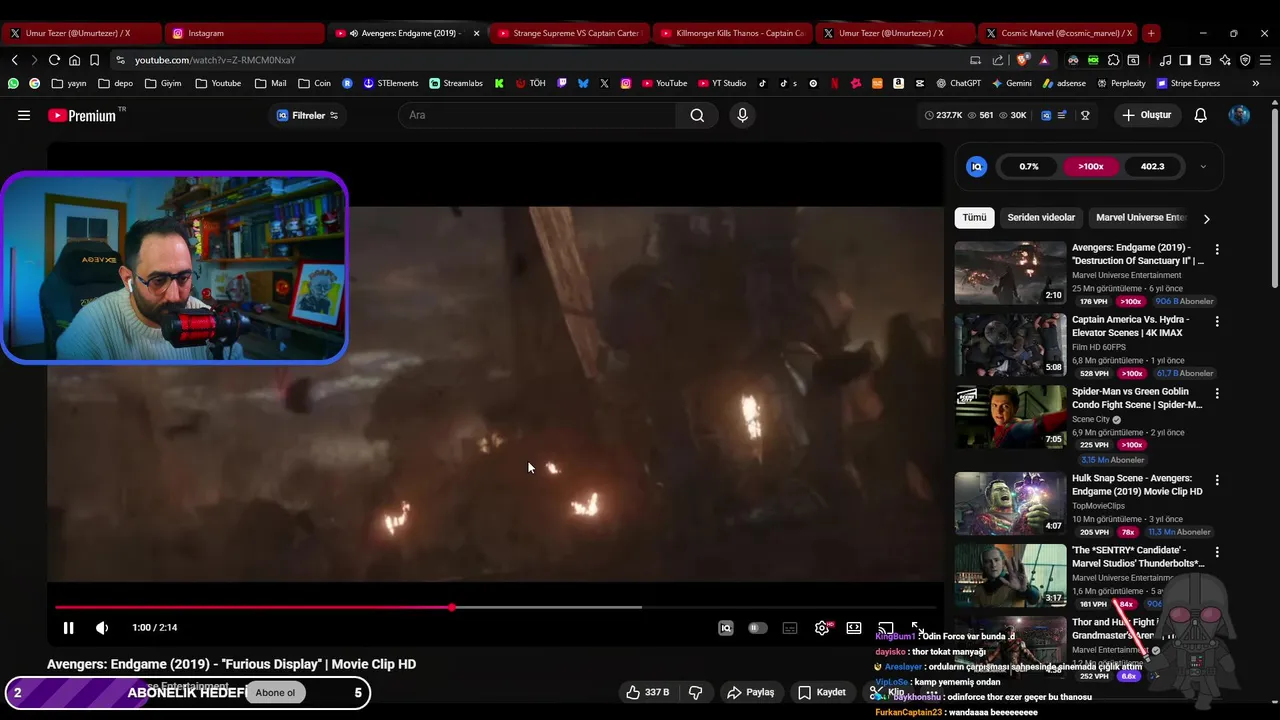This screenshot has height=720, width=1280.
Task: Open the account avatar menu
Action: pos(1239,115)
